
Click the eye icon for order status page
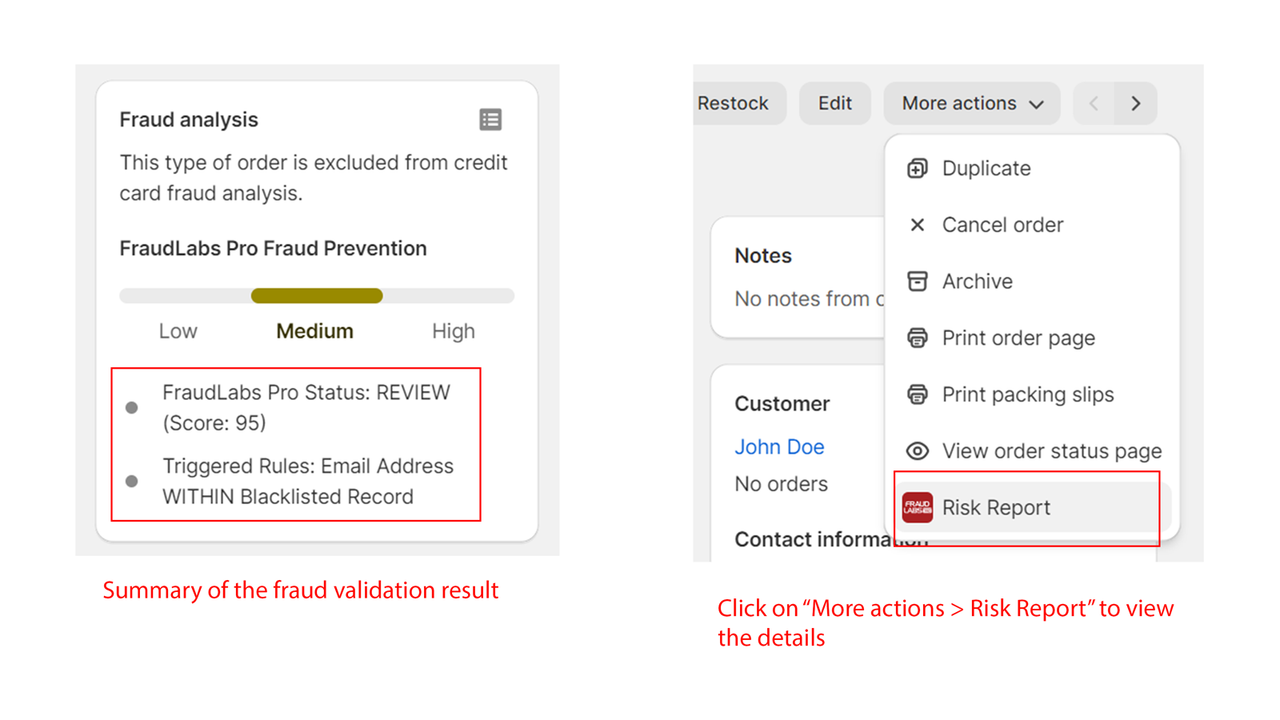pyautogui.click(x=917, y=451)
